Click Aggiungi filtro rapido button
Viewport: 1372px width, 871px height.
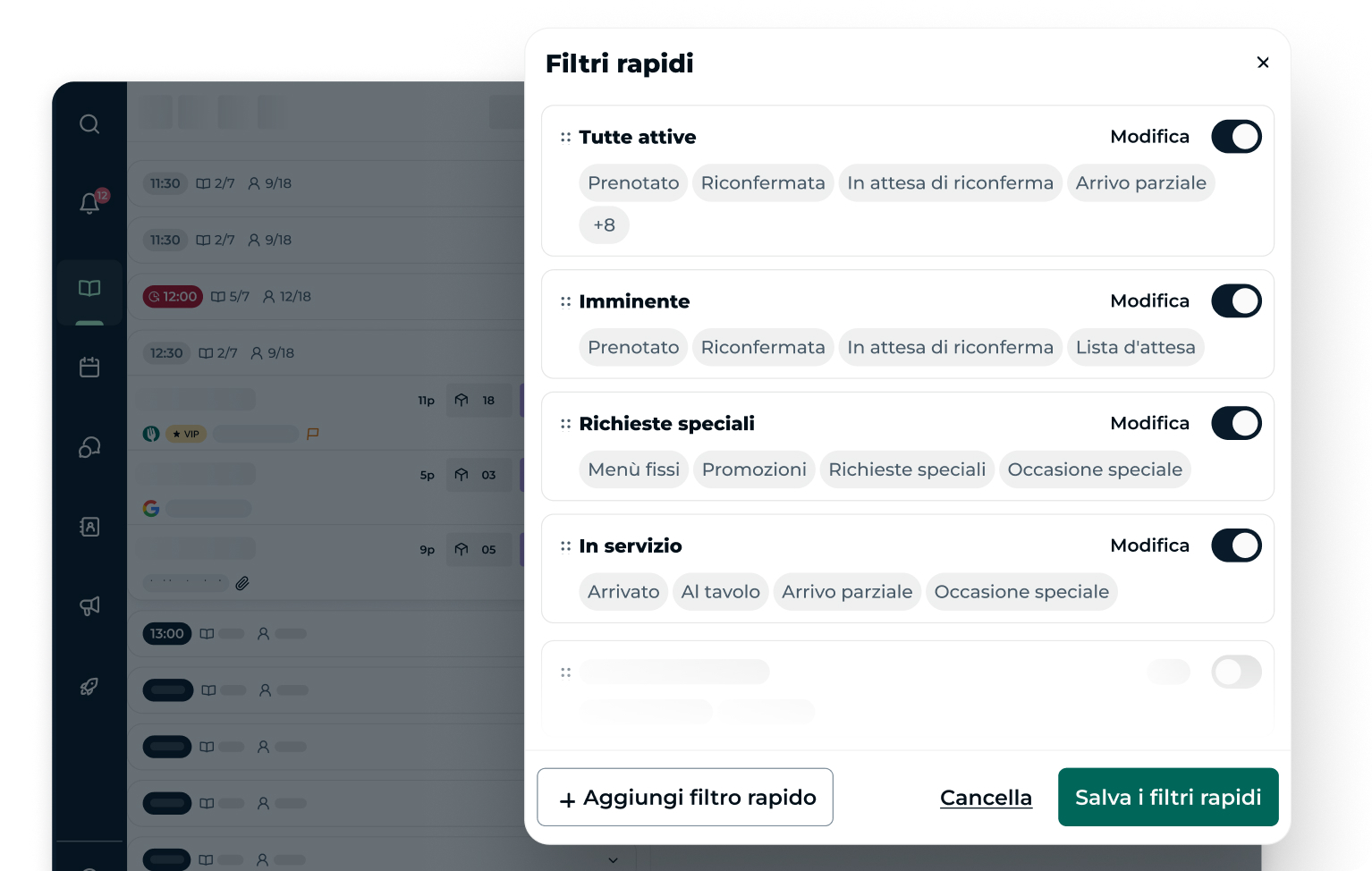685,798
